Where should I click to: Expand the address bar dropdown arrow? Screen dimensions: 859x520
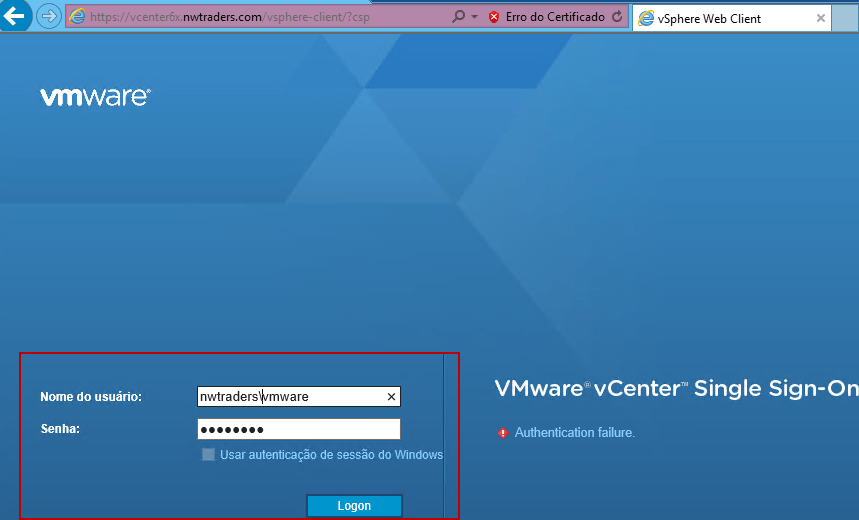point(474,18)
